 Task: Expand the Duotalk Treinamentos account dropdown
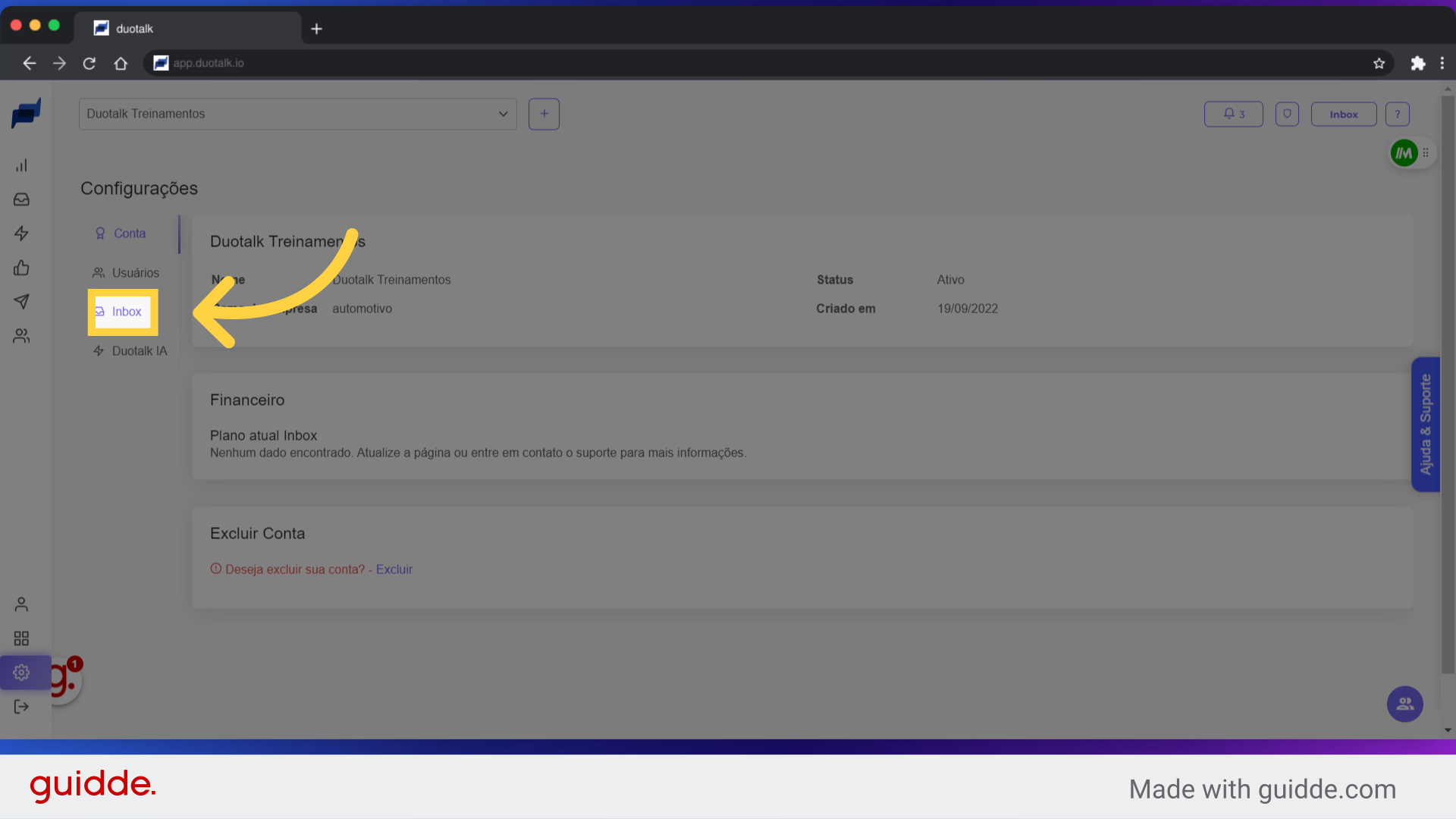[x=298, y=114]
